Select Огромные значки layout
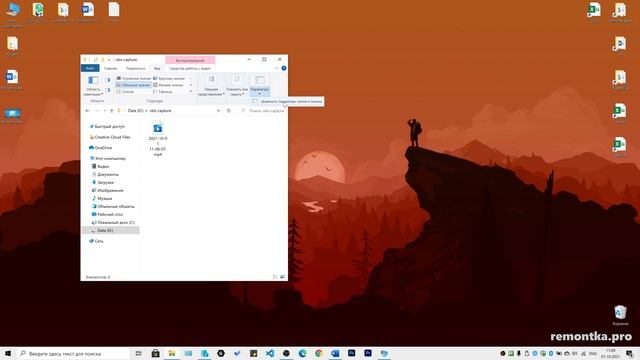Screen dimensions: 640x360 click(x=133, y=78)
